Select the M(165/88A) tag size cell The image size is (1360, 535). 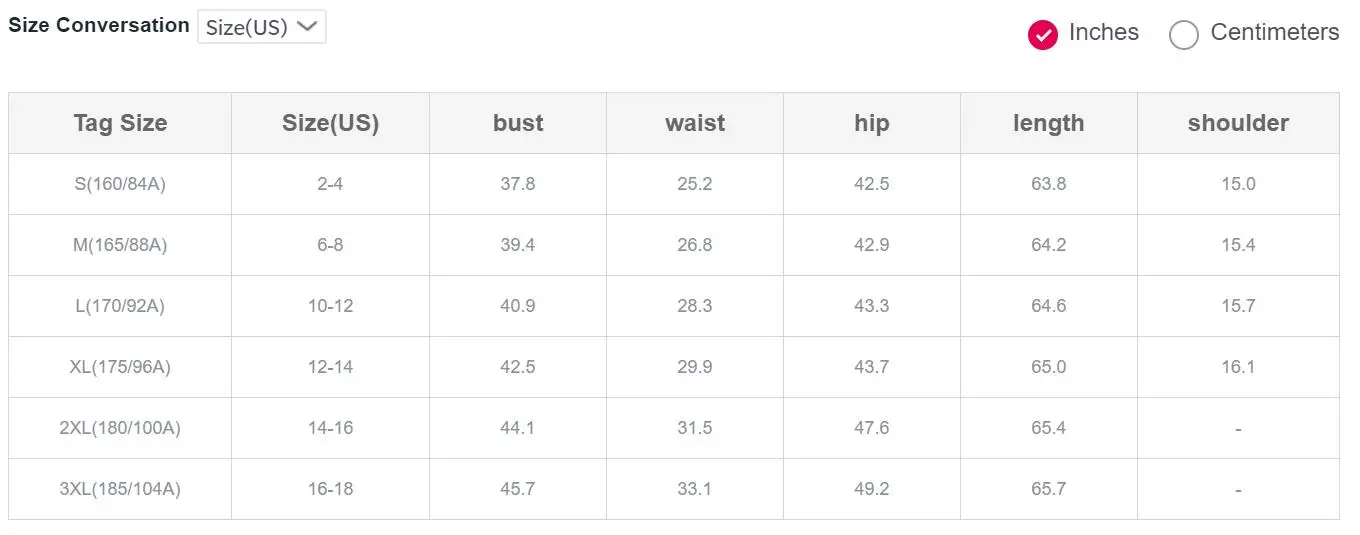click(120, 245)
